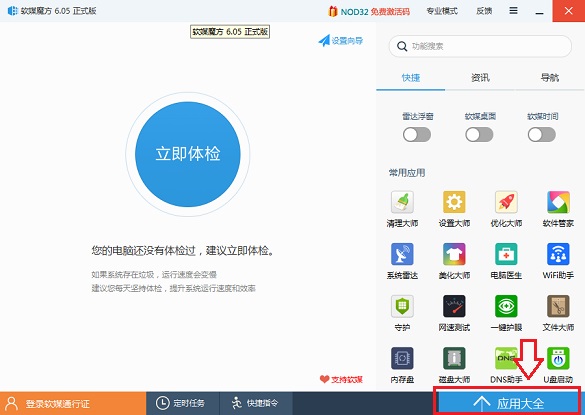The height and width of the screenshot is (415, 585).
Task: Launch 优化大师 rocket icon
Action: point(506,202)
